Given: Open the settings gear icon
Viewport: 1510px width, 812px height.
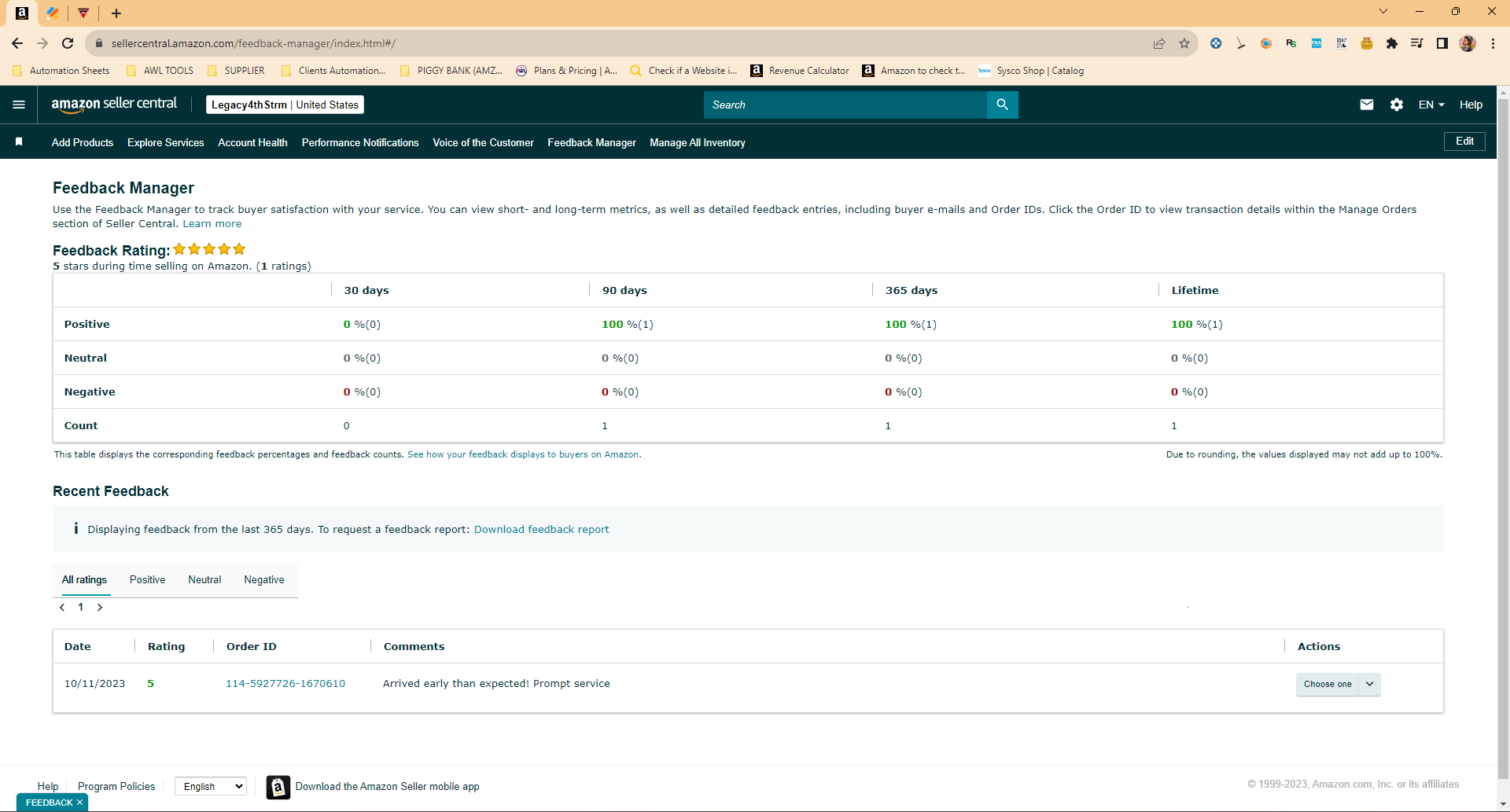Looking at the screenshot, I should tap(1397, 105).
